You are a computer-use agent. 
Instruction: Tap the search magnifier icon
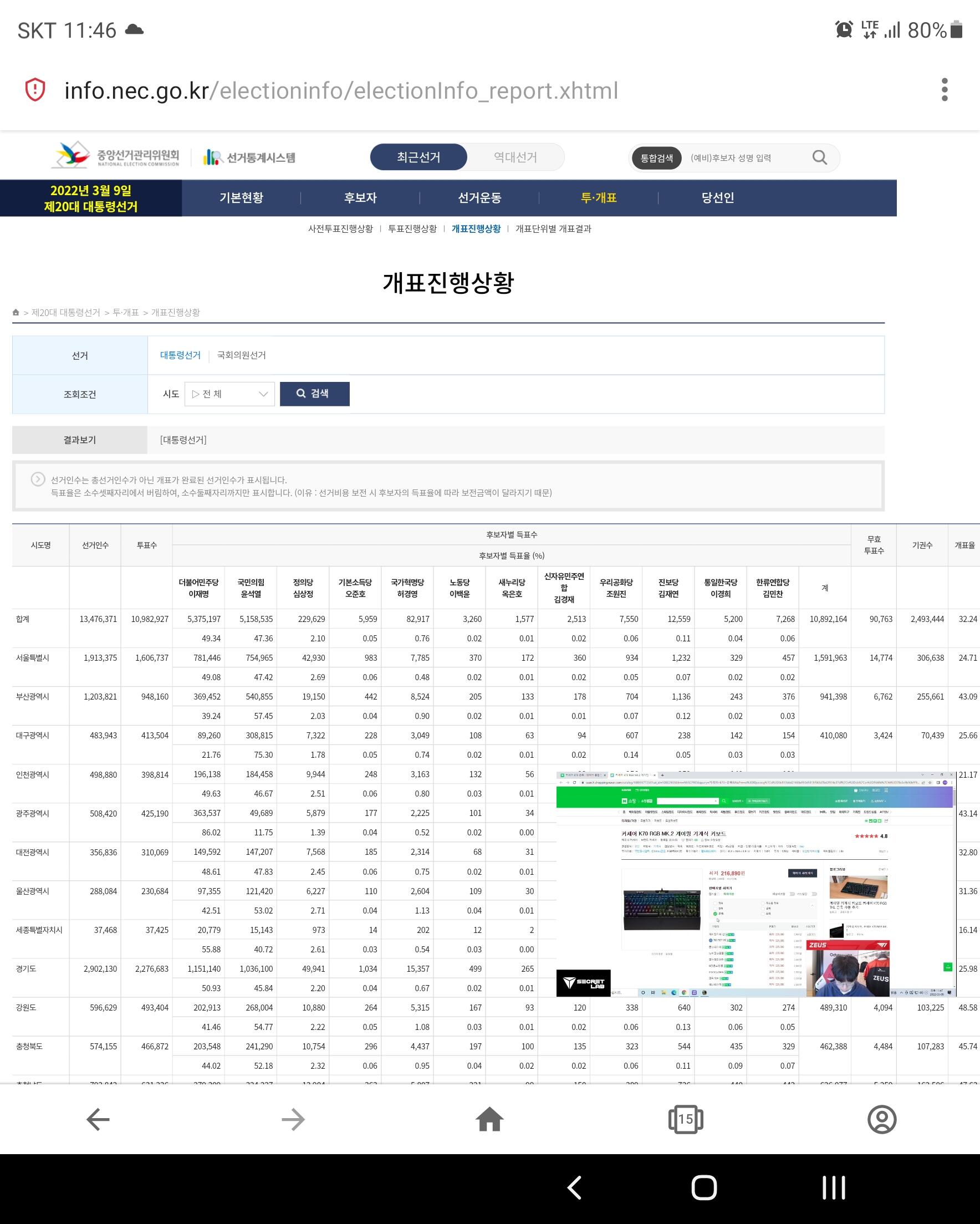(x=819, y=157)
